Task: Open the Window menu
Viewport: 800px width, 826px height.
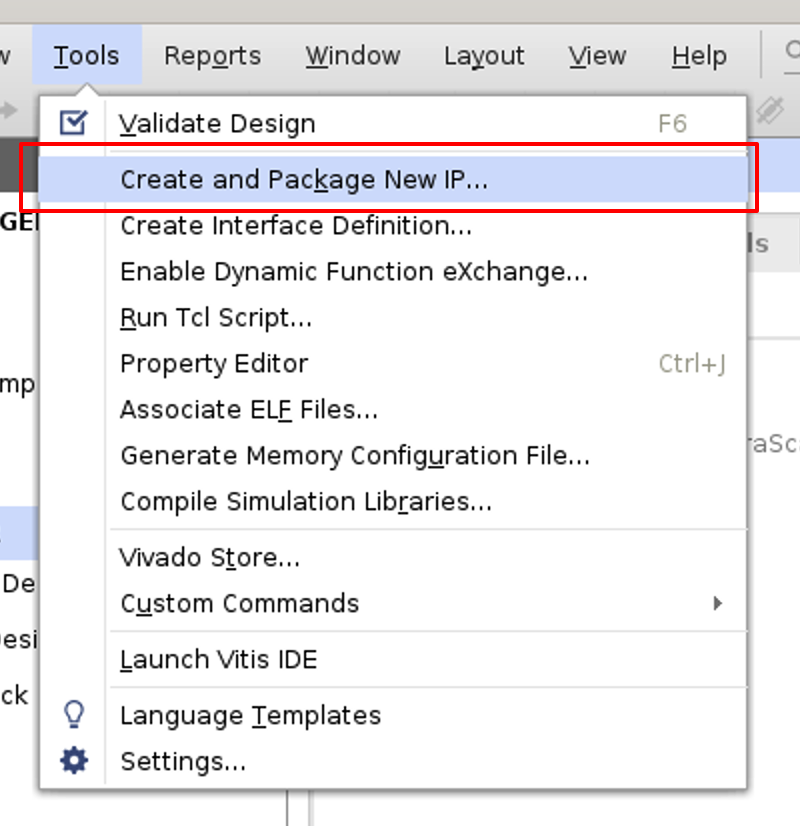Action: click(x=352, y=55)
